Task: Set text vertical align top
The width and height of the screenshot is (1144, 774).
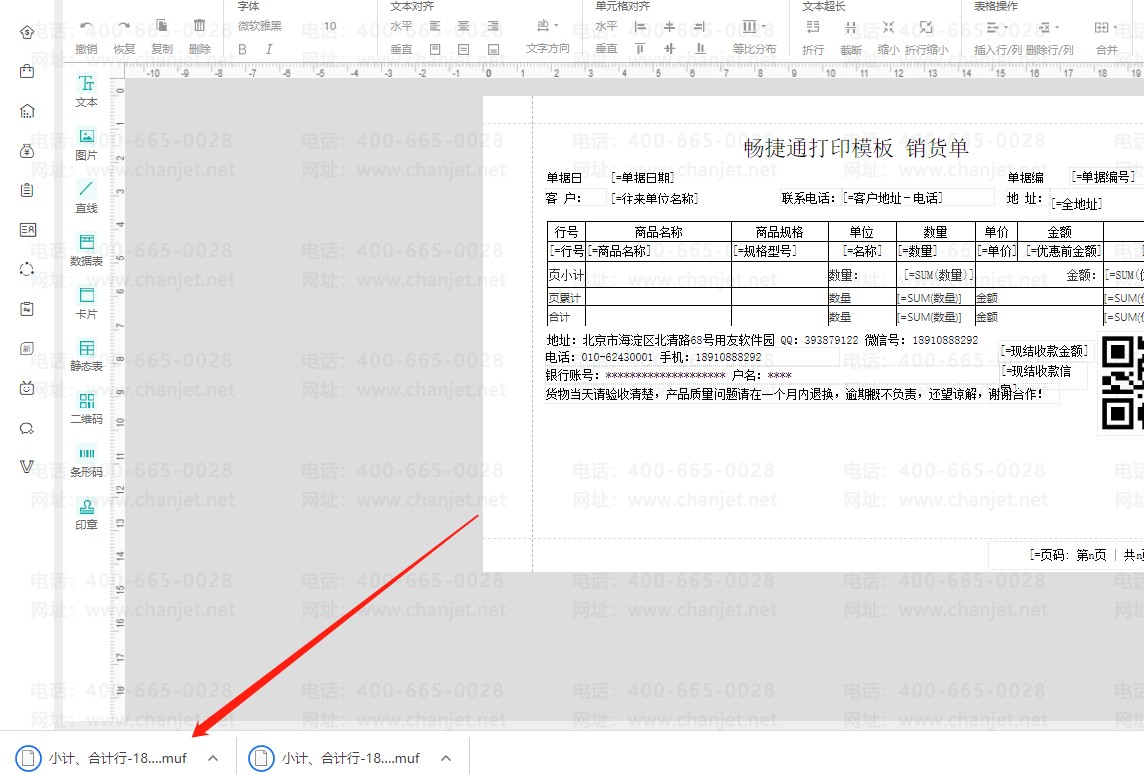Action: coord(435,50)
